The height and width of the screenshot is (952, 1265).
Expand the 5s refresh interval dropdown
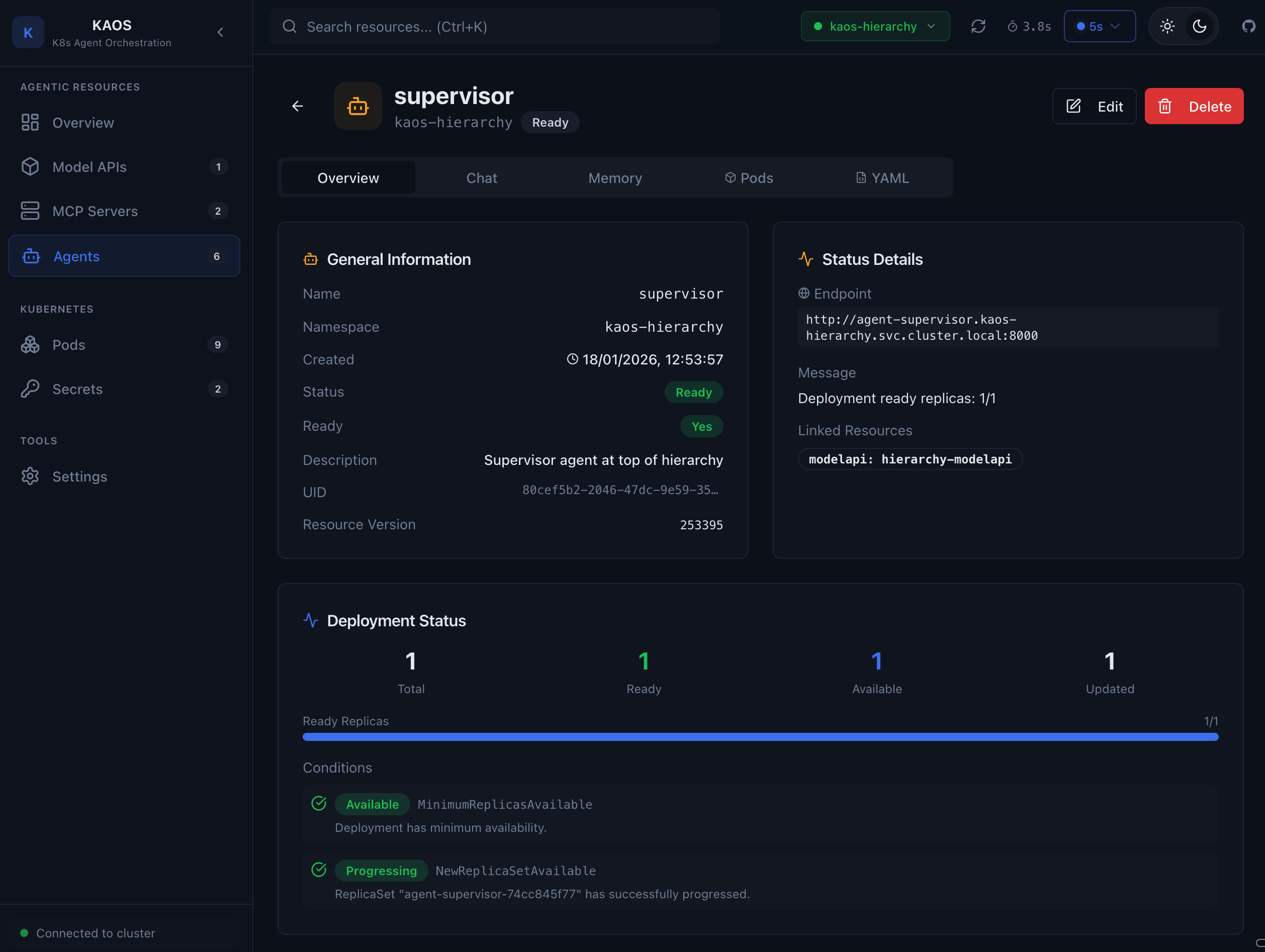coord(1099,26)
